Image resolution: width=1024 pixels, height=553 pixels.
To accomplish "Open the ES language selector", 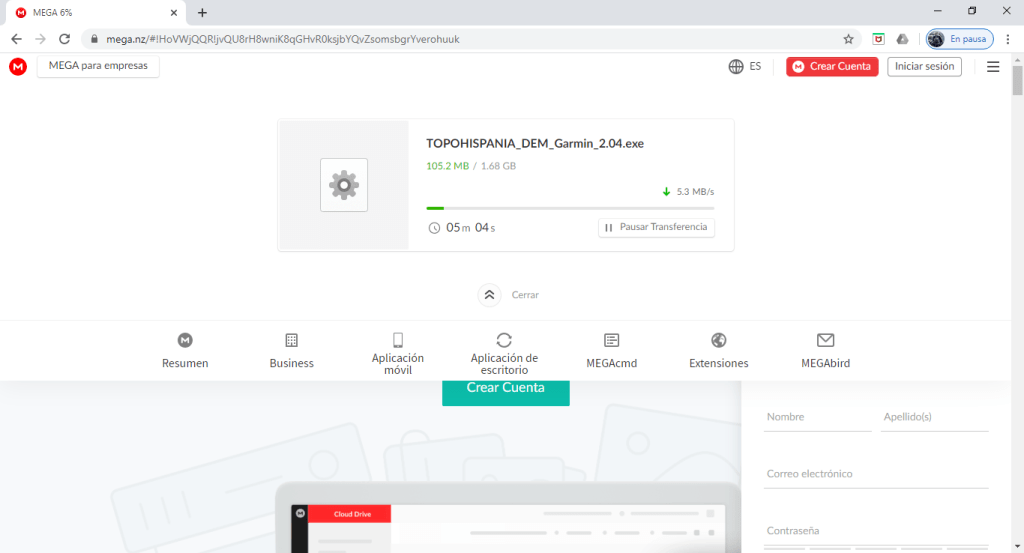I will [x=755, y=67].
